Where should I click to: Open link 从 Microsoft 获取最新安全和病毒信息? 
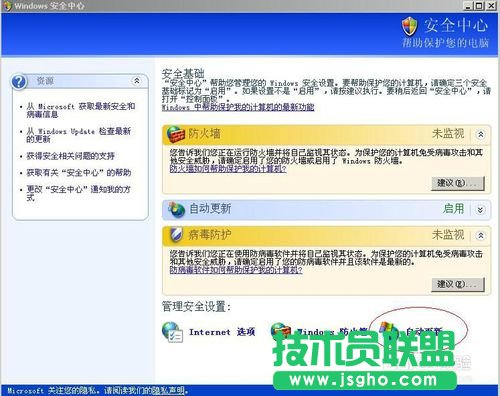pyautogui.click(x=81, y=110)
